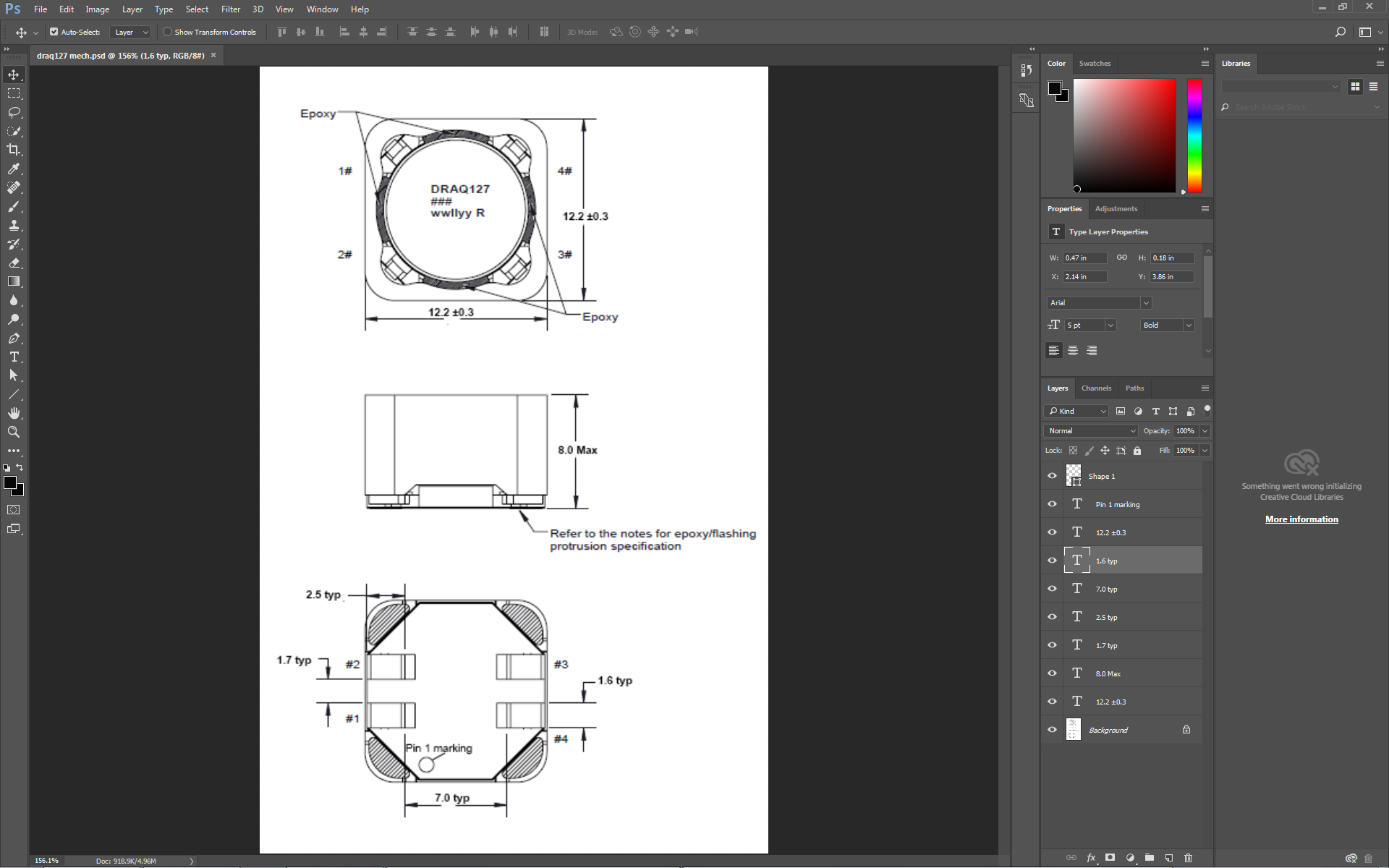Select the Zoom tool in toolbar

click(x=14, y=432)
